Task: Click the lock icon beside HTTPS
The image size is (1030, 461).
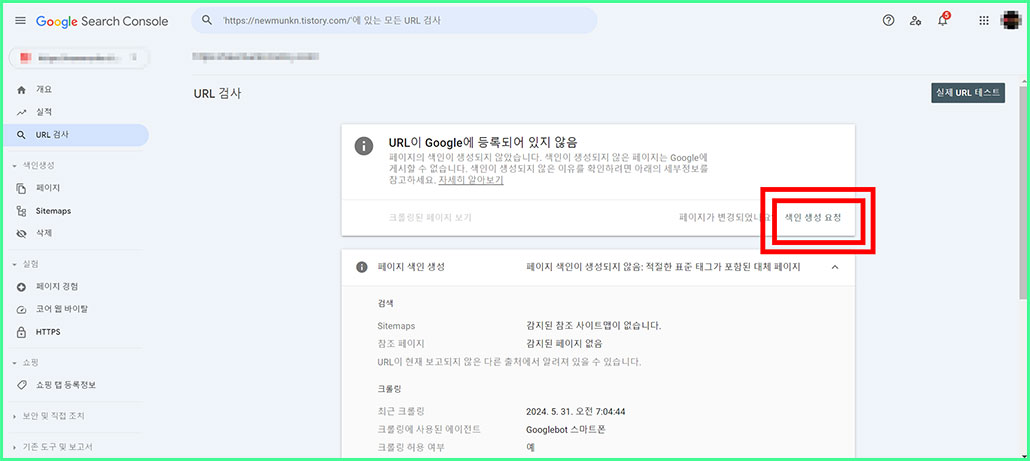Action: (21, 332)
